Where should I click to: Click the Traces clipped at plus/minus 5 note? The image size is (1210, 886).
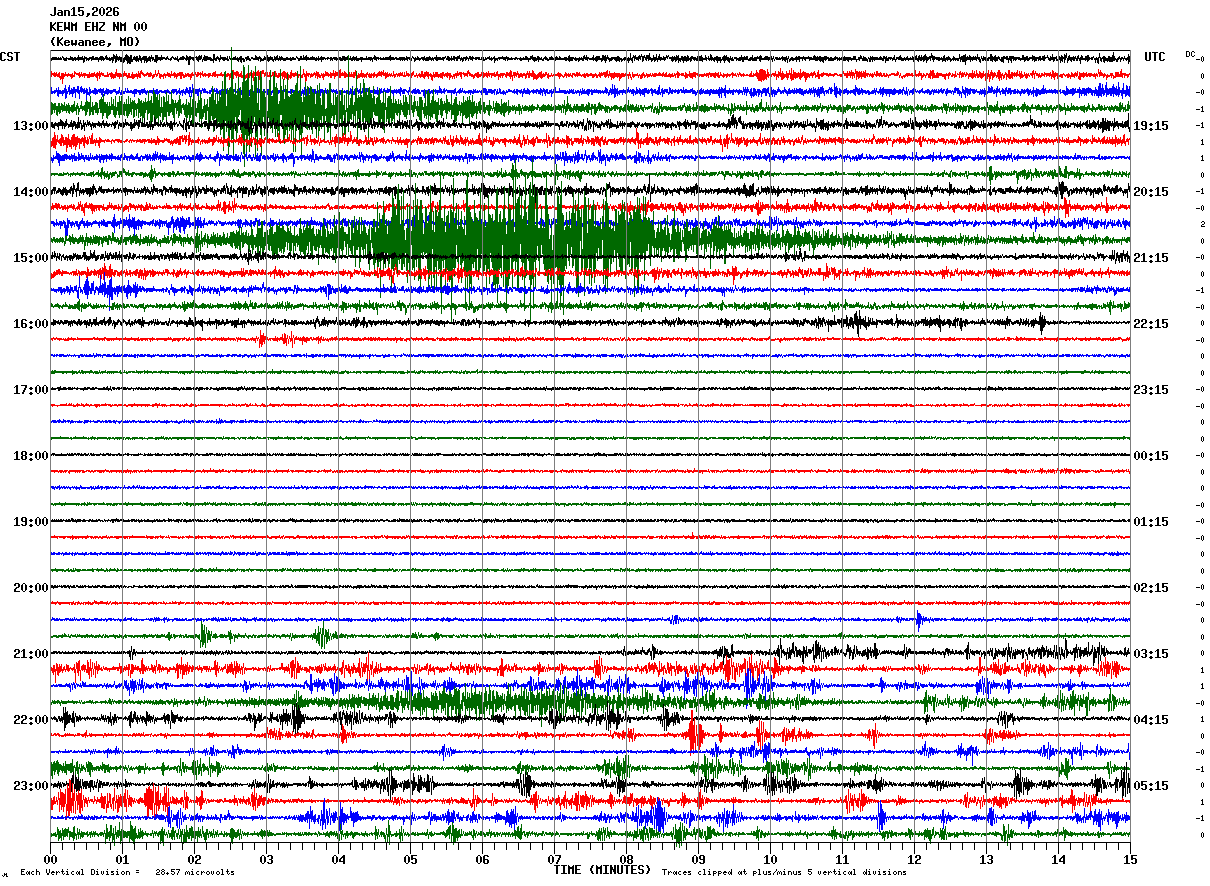click(x=784, y=872)
